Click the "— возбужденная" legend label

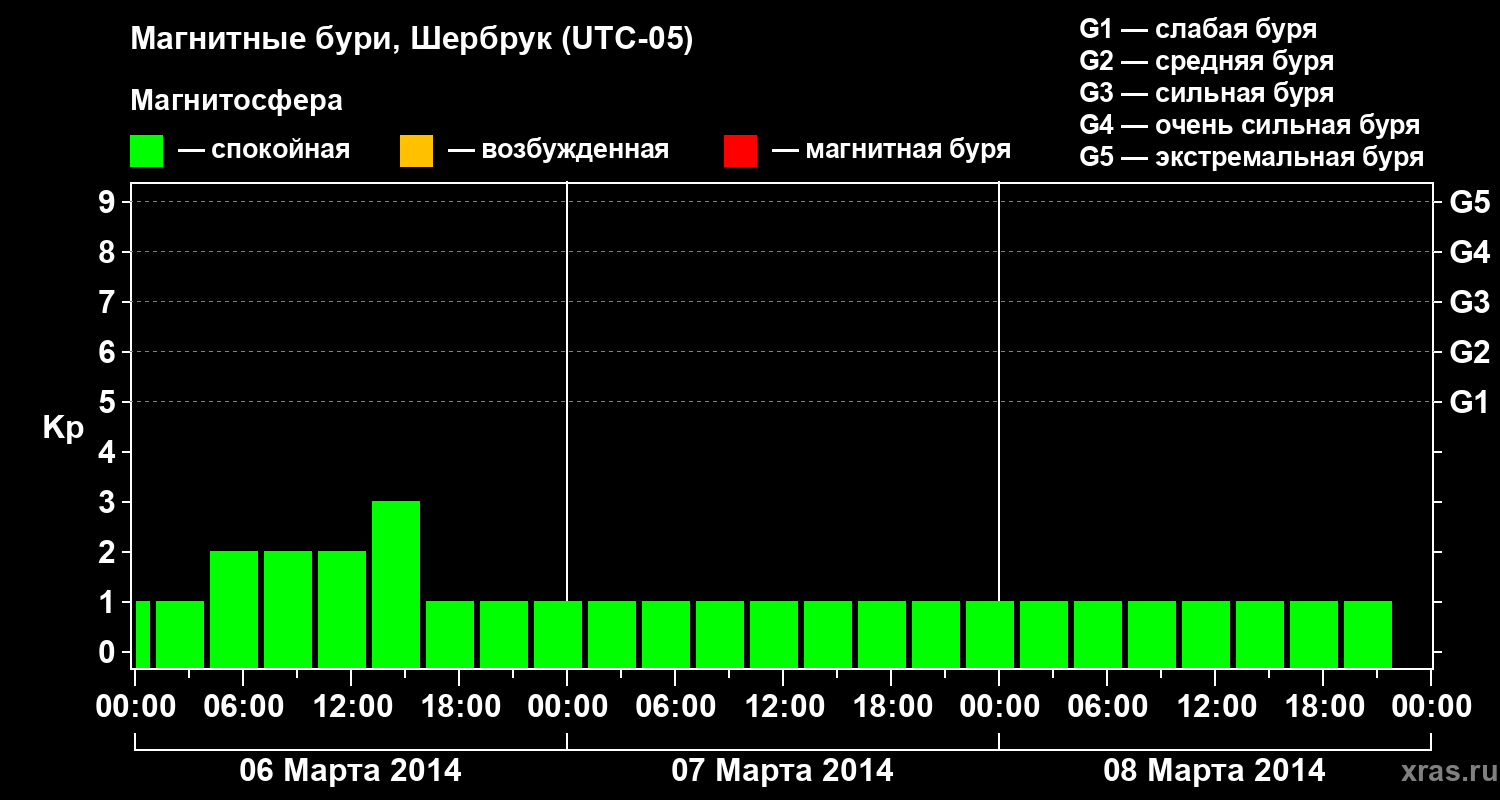tap(558, 150)
